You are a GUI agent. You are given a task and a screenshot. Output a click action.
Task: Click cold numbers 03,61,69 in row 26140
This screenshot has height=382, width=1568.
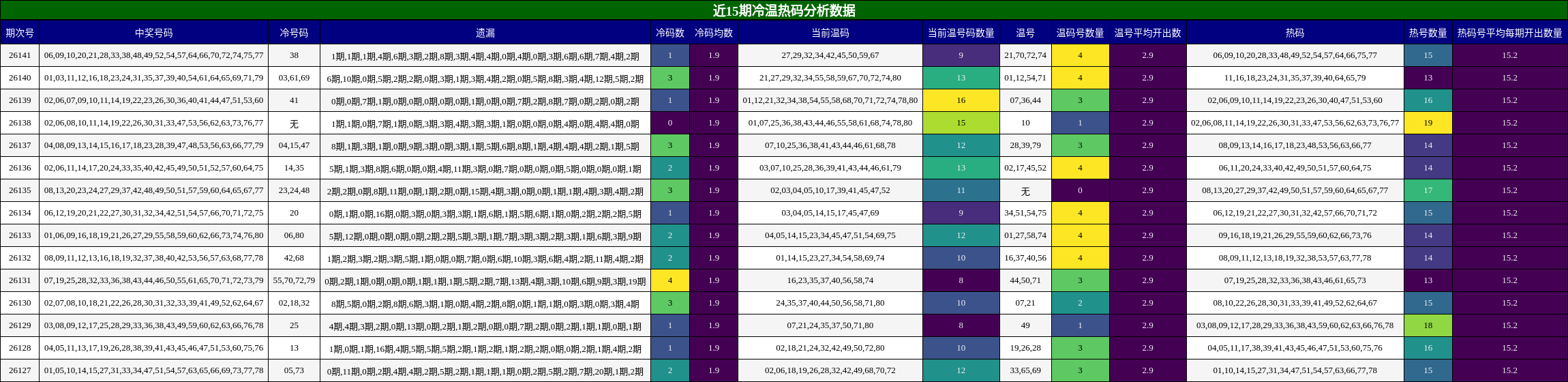(x=294, y=78)
